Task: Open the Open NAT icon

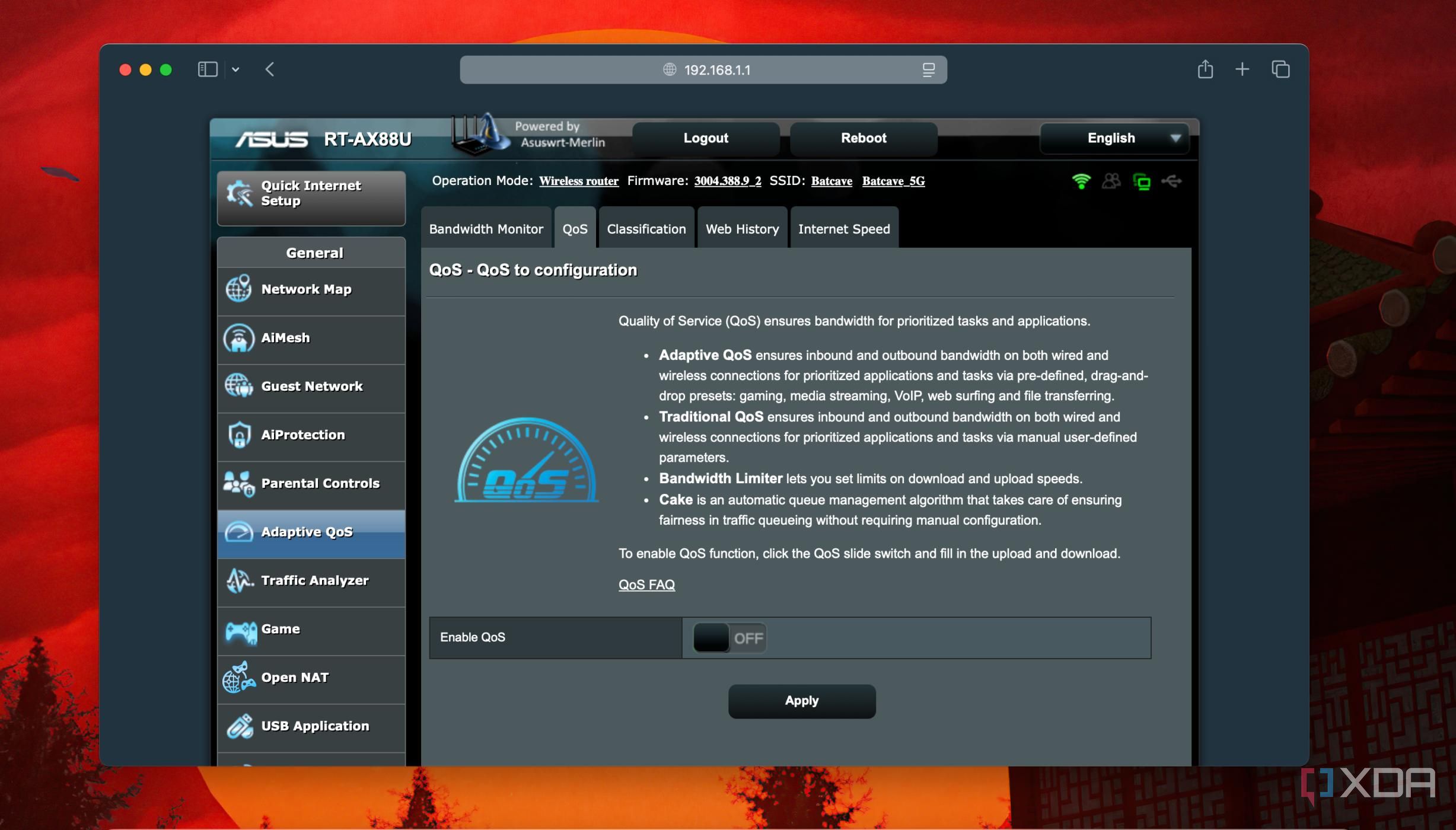Action: [239, 677]
